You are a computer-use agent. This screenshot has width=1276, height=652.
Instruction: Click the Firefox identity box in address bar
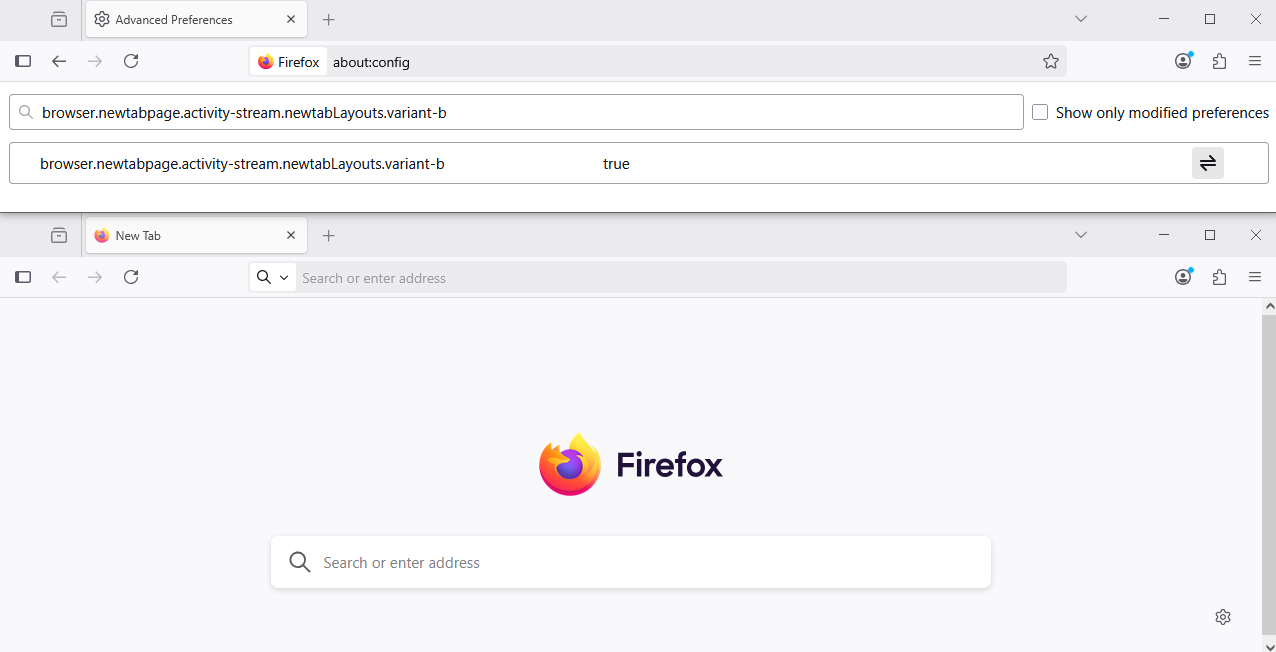pos(288,62)
